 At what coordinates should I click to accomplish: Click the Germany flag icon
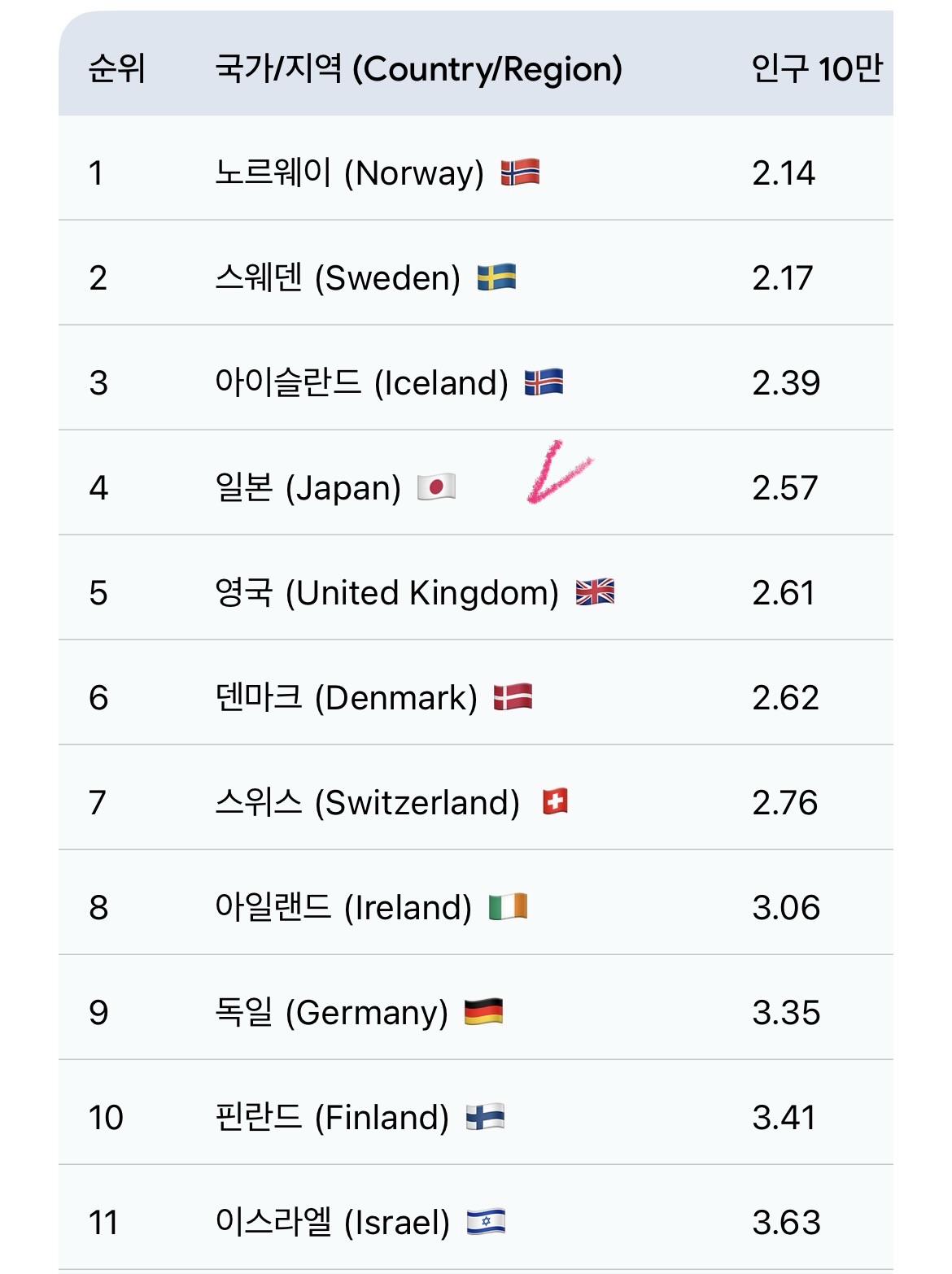click(x=483, y=1012)
